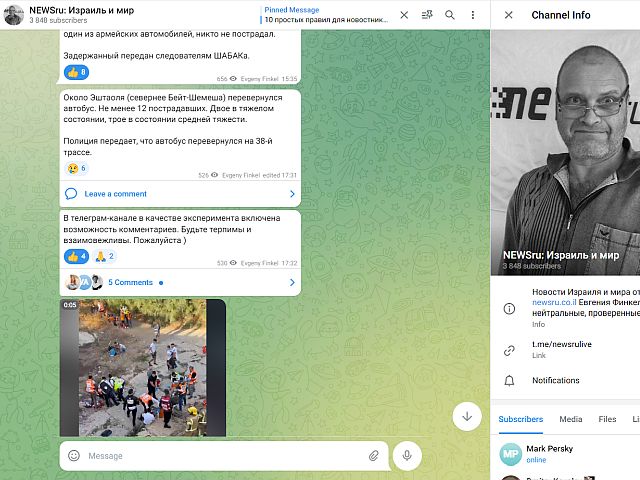Click crying face reaction with 6
Image resolution: width=640 pixels, height=480 pixels.
tap(76, 168)
